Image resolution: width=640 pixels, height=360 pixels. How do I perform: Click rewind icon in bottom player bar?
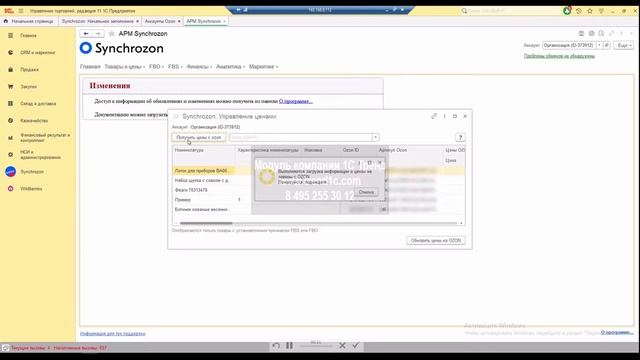[x=276, y=346]
